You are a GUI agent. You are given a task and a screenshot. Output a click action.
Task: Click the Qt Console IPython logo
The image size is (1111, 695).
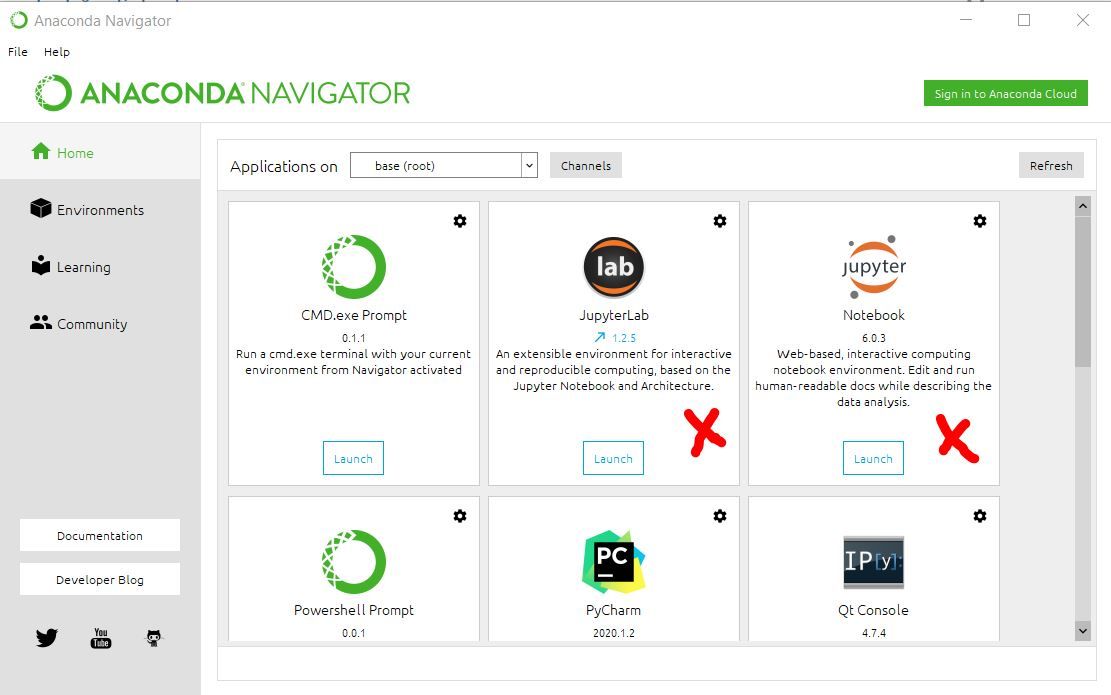[874, 562]
